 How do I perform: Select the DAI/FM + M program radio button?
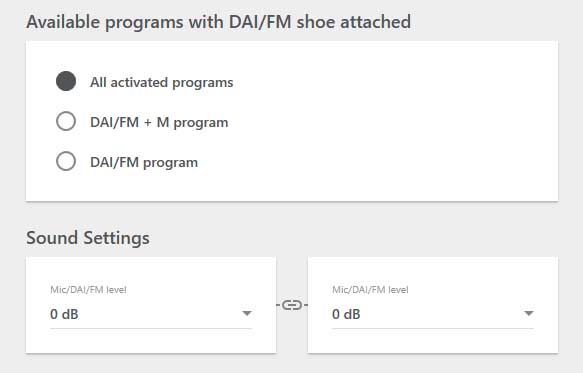[x=66, y=121]
